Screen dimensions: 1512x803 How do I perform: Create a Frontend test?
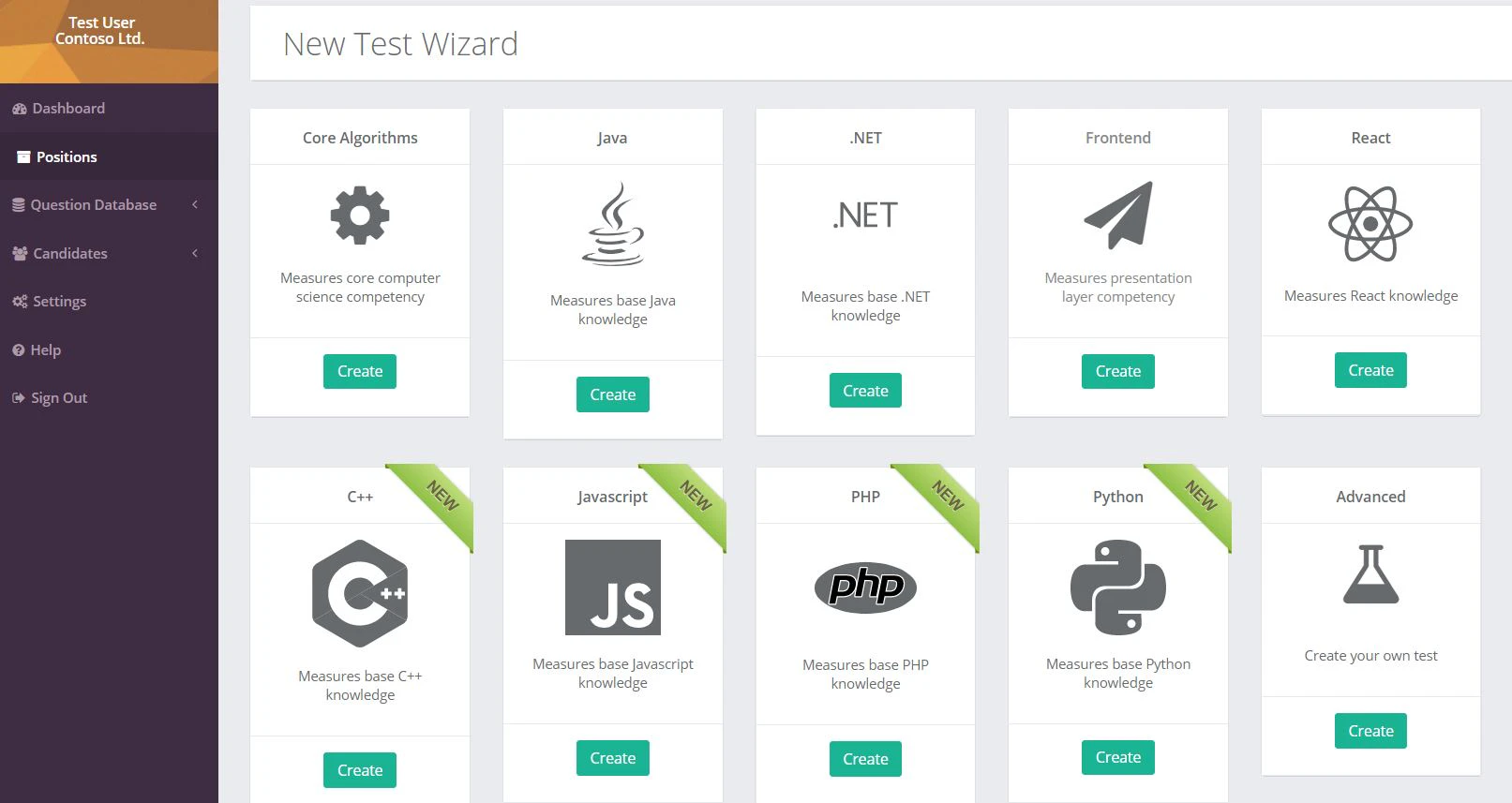[1118, 371]
